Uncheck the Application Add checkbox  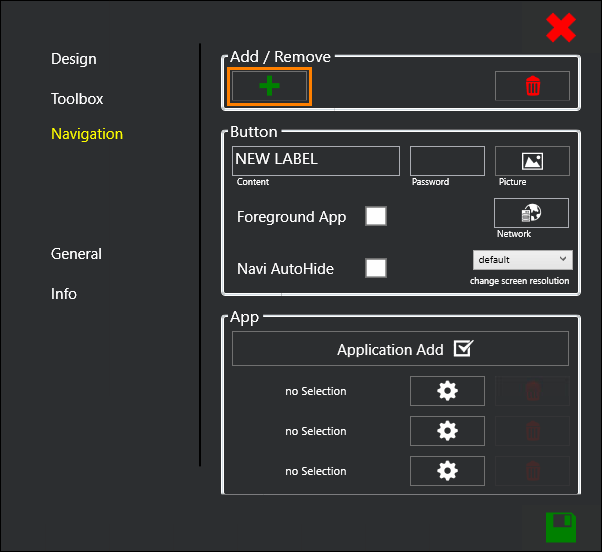pyautogui.click(x=463, y=349)
